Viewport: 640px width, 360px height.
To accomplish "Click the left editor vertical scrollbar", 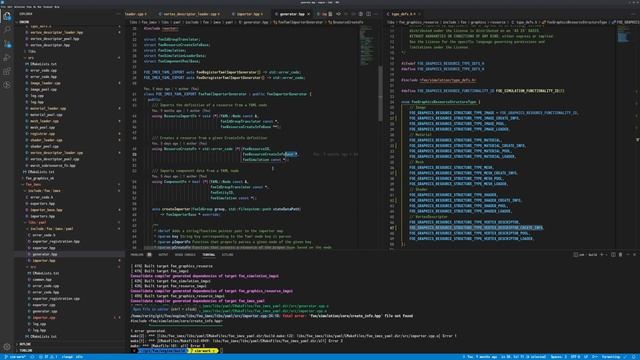I will (x=380, y=94).
